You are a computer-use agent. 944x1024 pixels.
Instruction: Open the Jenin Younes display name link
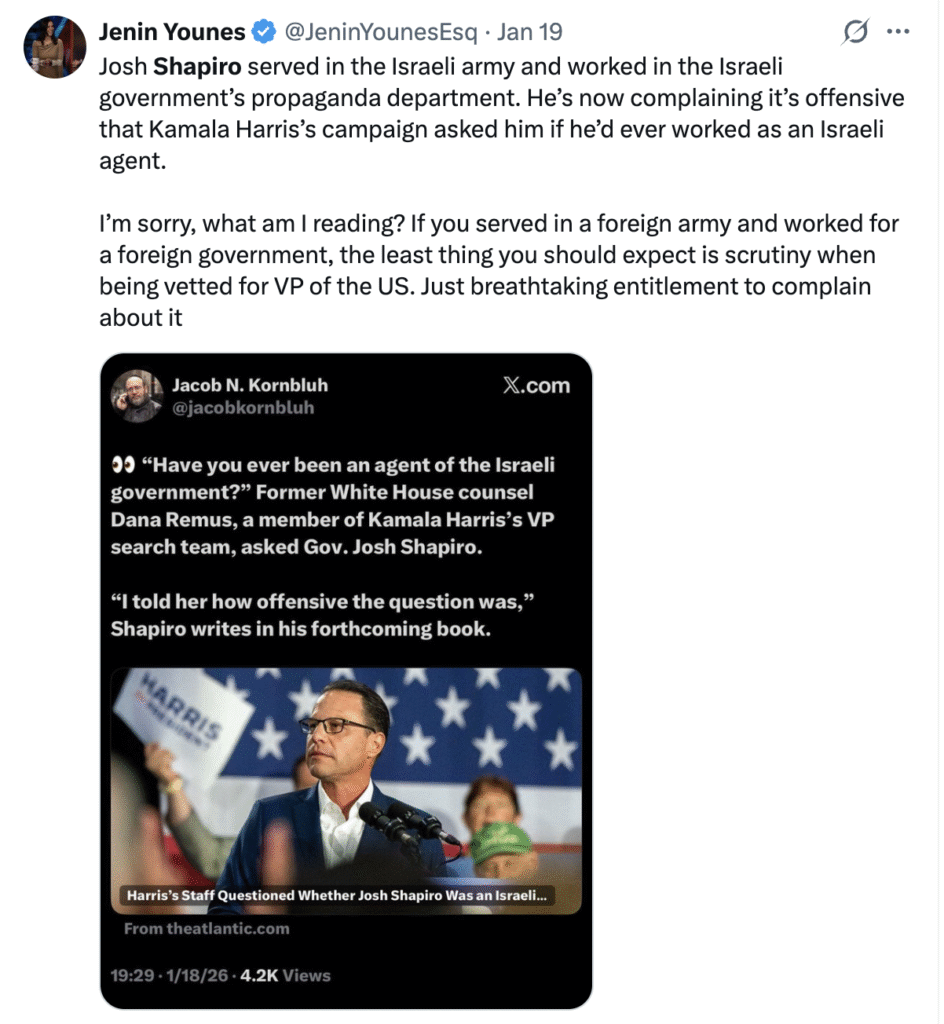click(171, 33)
